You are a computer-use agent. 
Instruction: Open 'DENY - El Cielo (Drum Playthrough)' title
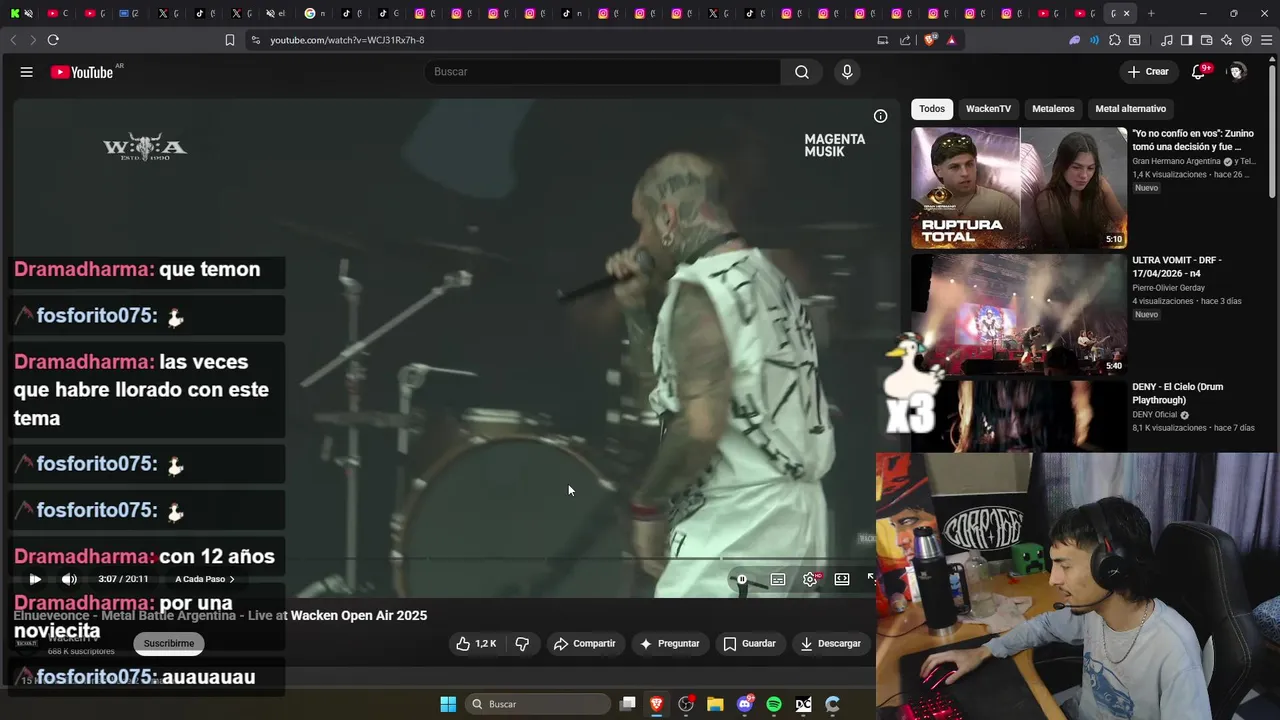1178,393
